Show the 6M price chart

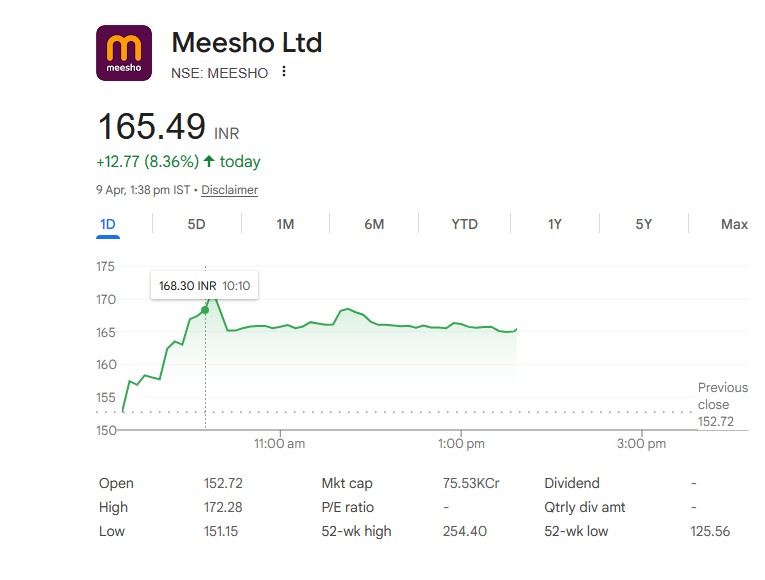(x=374, y=224)
